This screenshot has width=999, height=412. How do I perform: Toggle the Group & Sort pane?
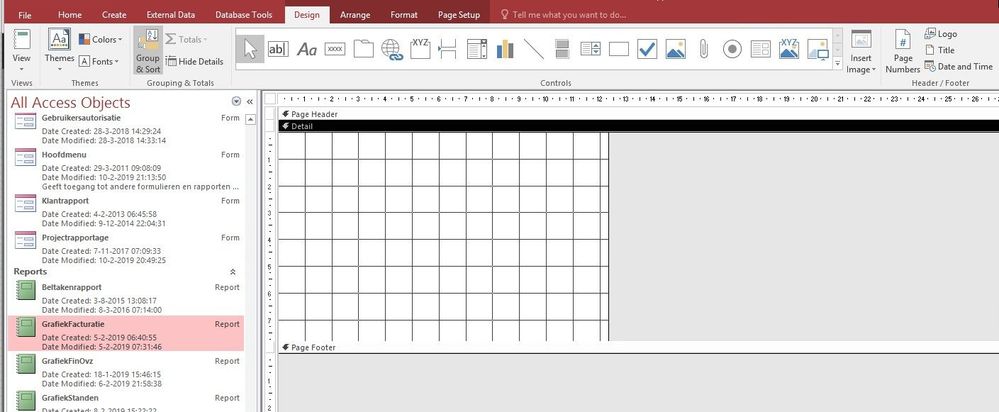tap(148, 51)
